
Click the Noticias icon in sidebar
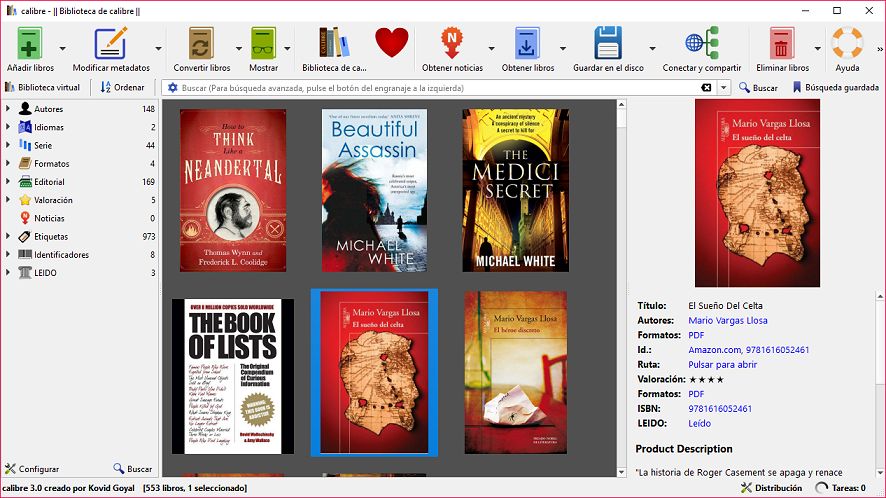click(25, 218)
